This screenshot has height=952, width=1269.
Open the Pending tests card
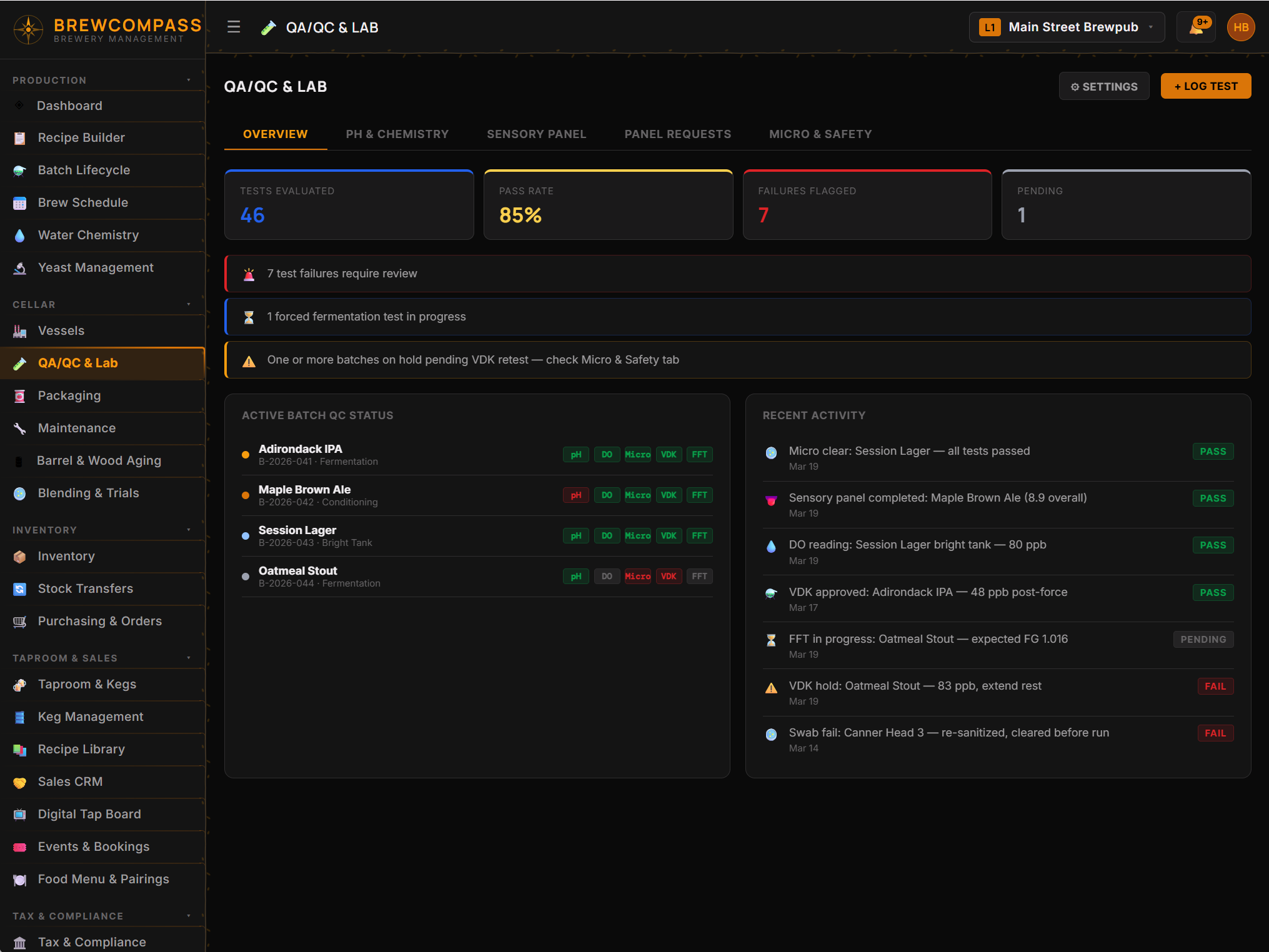coord(1126,204)
